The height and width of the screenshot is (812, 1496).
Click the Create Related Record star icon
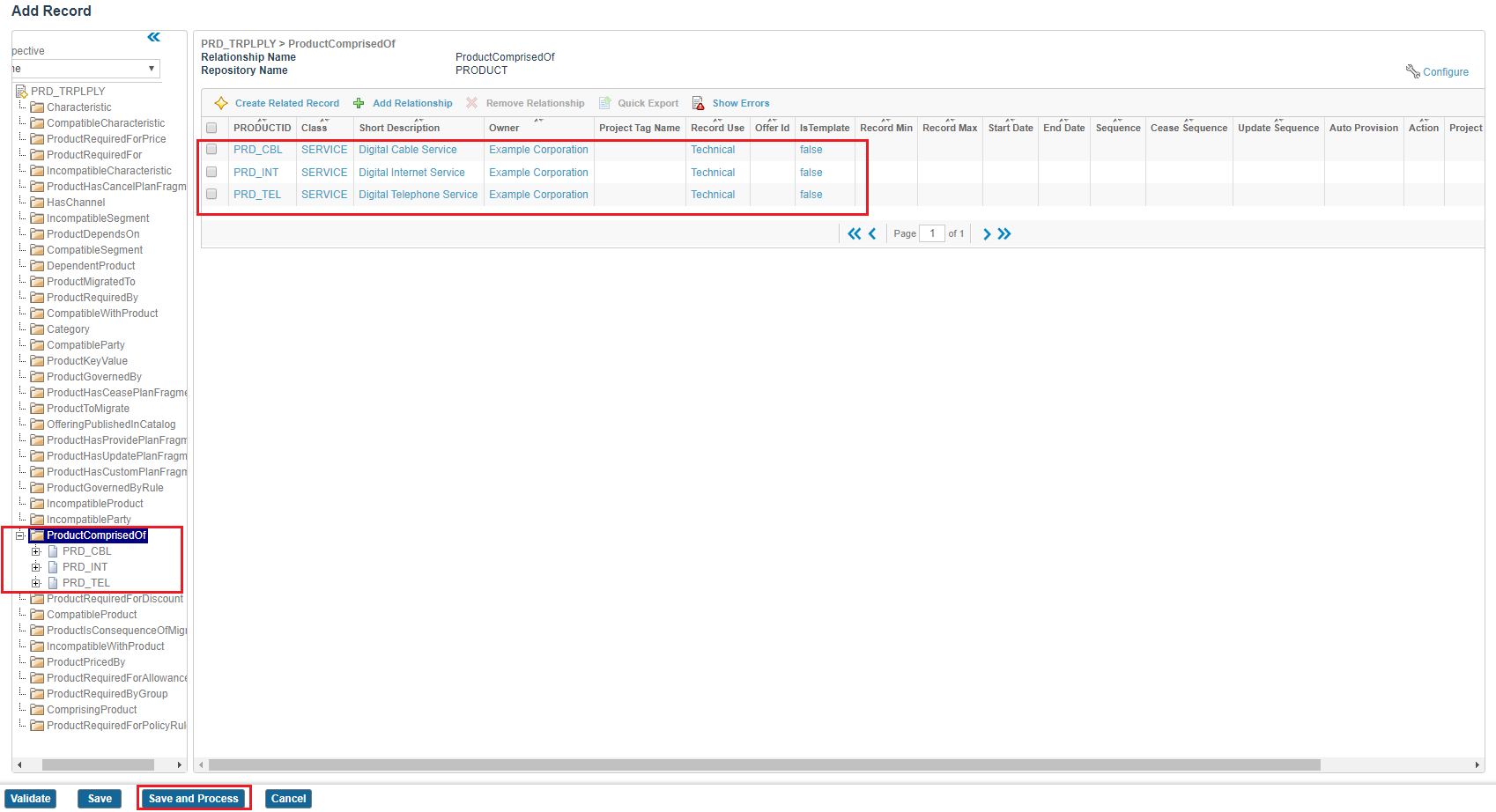point(221,103)
